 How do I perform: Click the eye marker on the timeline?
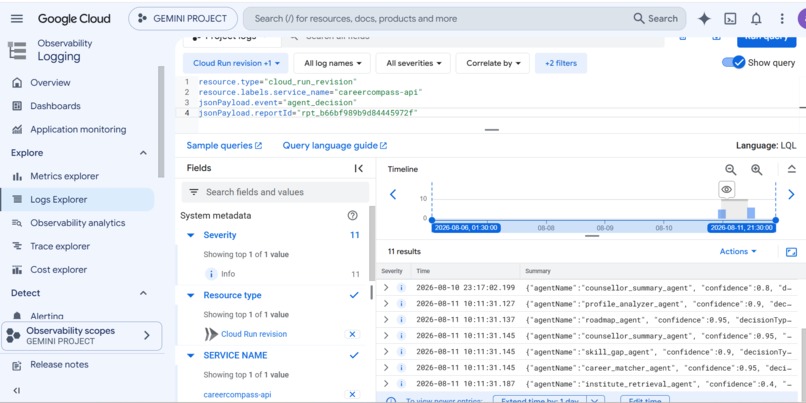[726, 190]
